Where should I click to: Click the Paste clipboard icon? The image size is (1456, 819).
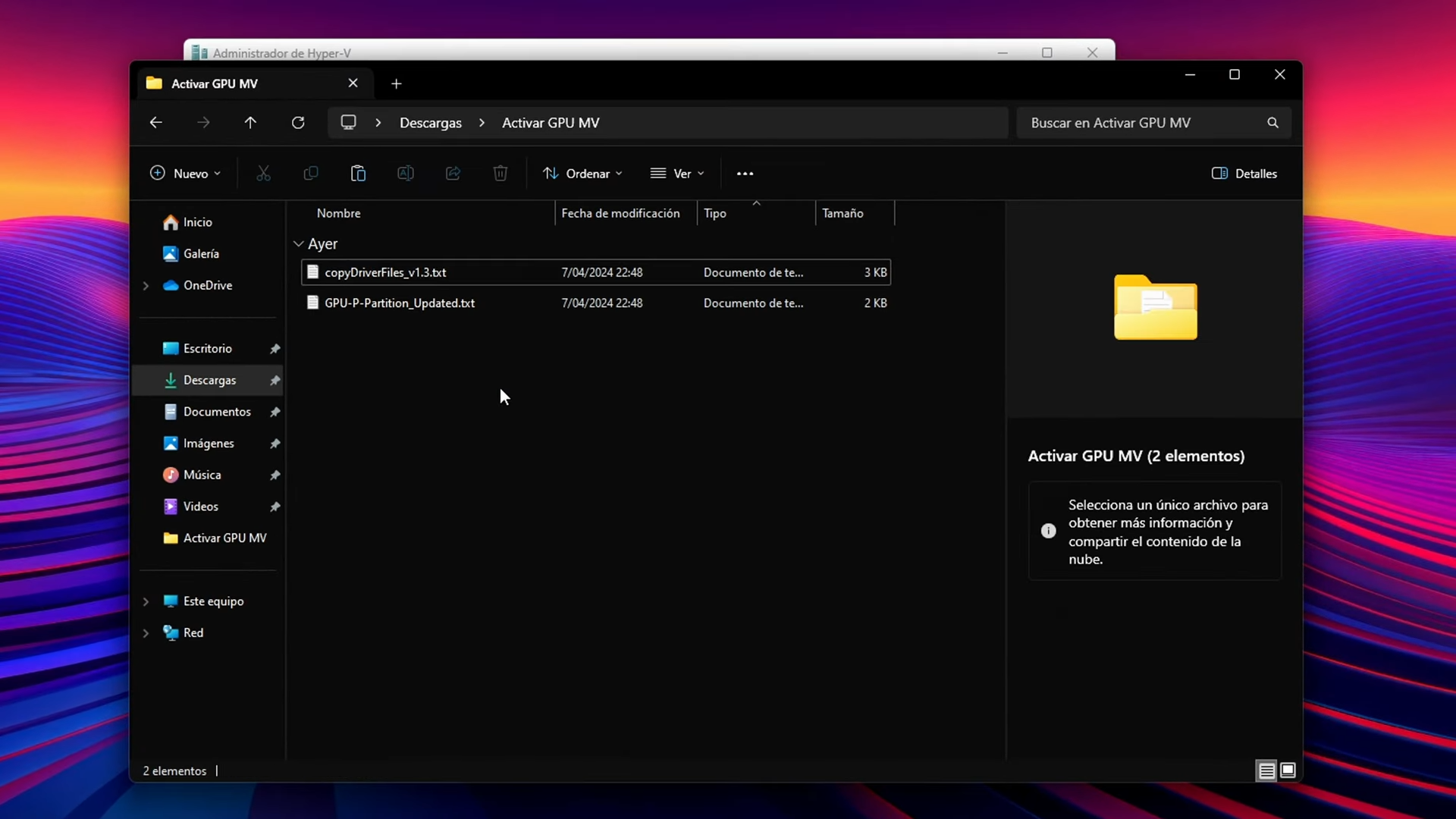point(358,174)
